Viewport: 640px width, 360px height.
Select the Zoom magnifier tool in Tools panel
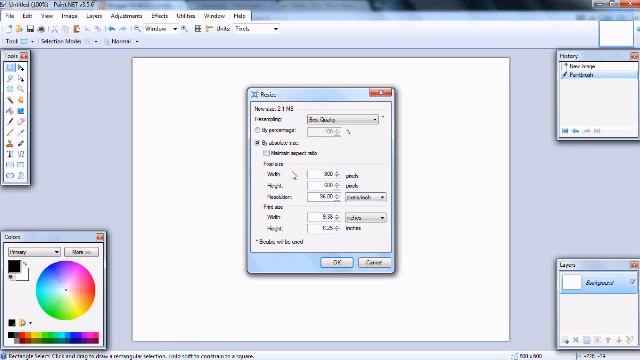click(21, 89)
